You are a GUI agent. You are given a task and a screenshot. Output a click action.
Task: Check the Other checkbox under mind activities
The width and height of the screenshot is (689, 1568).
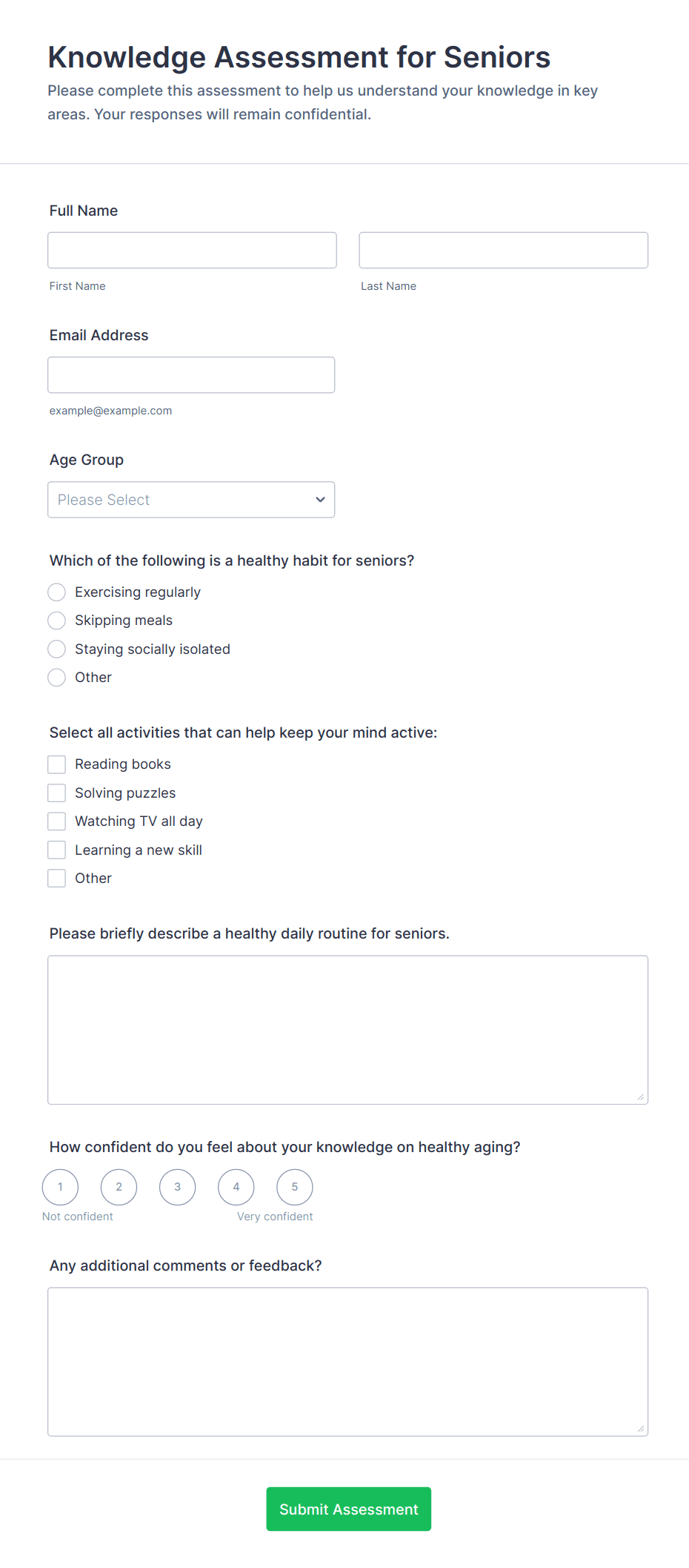[x=57, y=879]
